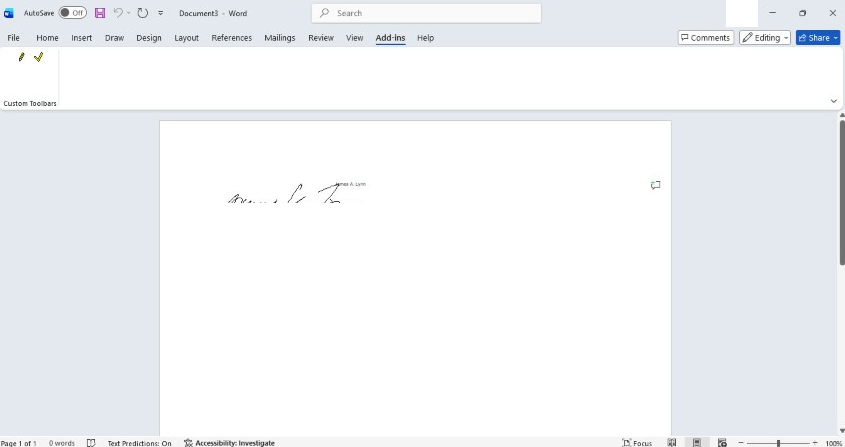
Task: Open the Undo history dropdown arrow
Action: [129, 13]
